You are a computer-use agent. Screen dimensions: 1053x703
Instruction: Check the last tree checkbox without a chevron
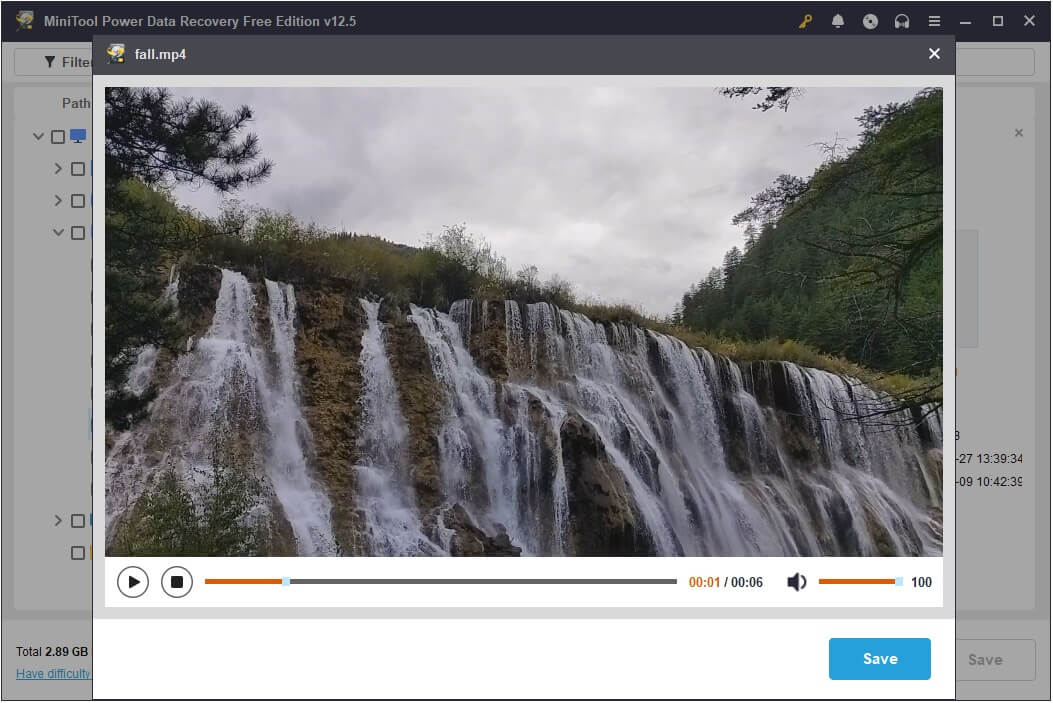78,553
